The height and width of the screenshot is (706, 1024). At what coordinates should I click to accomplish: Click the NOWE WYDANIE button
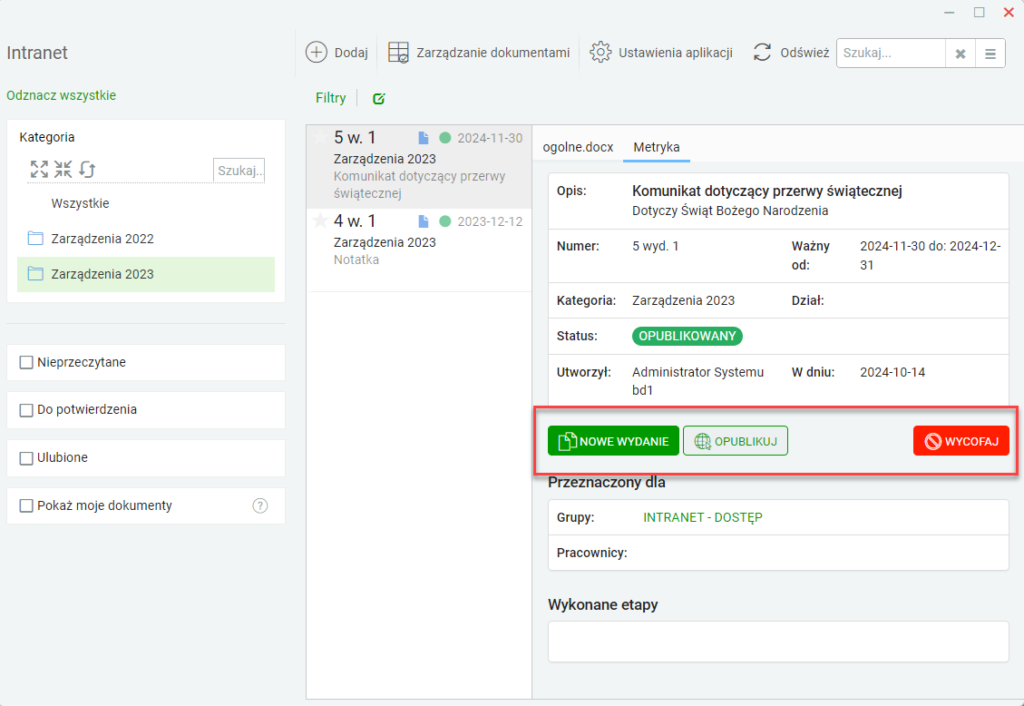[x=613, y=441]
